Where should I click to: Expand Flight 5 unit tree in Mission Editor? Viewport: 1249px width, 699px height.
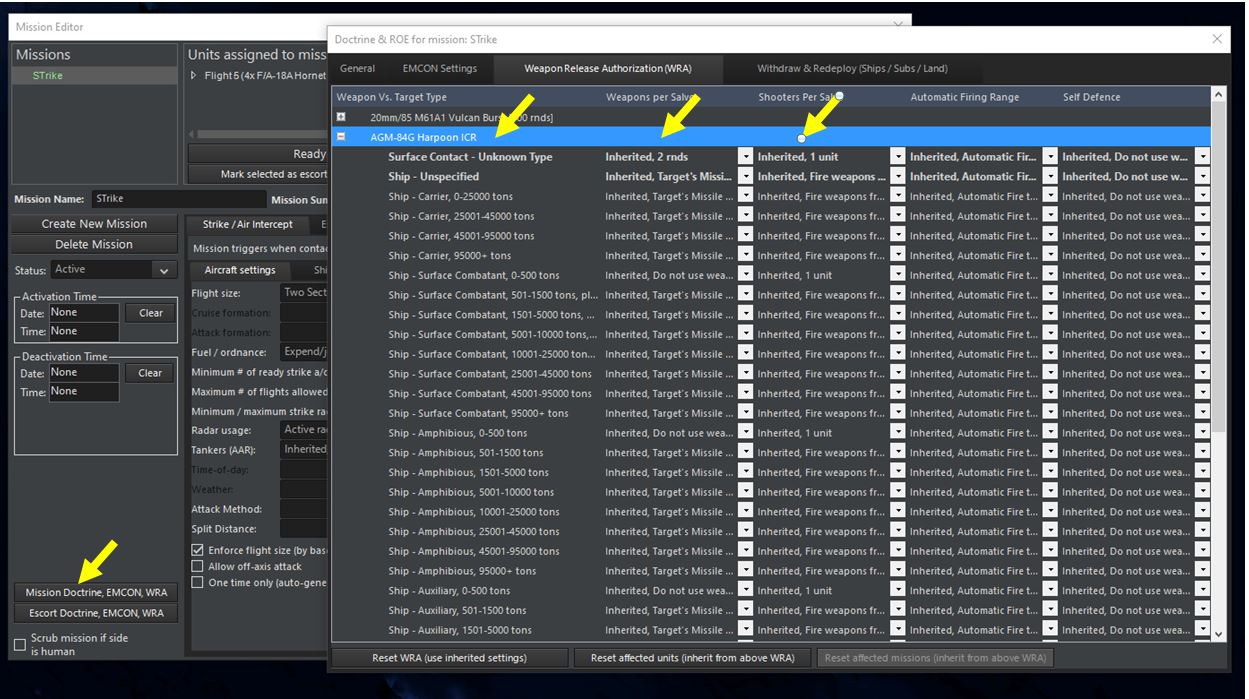[194, 76]
